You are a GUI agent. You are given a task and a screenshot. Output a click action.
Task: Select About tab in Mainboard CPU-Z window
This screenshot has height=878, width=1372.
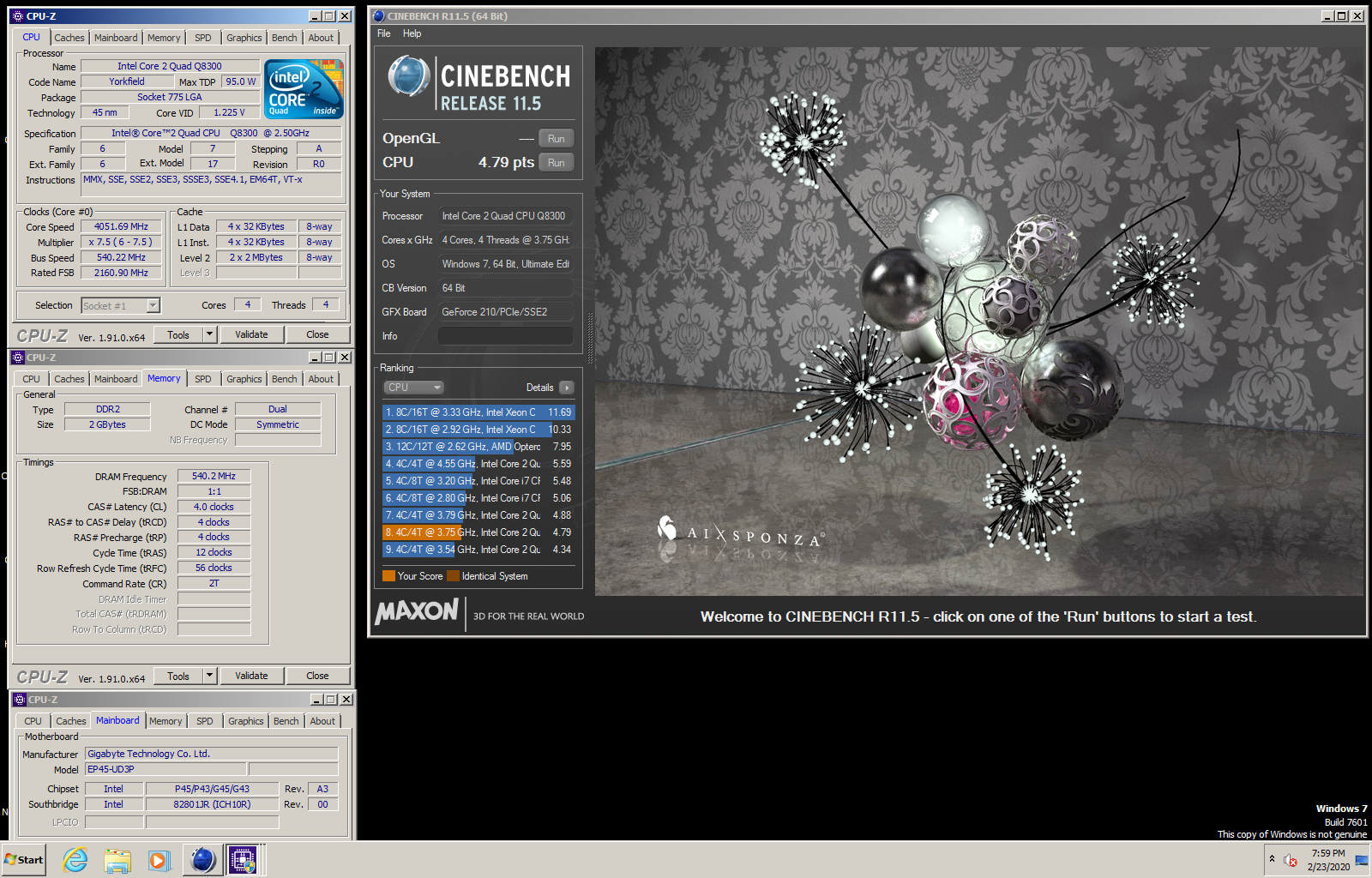point(323,721)
